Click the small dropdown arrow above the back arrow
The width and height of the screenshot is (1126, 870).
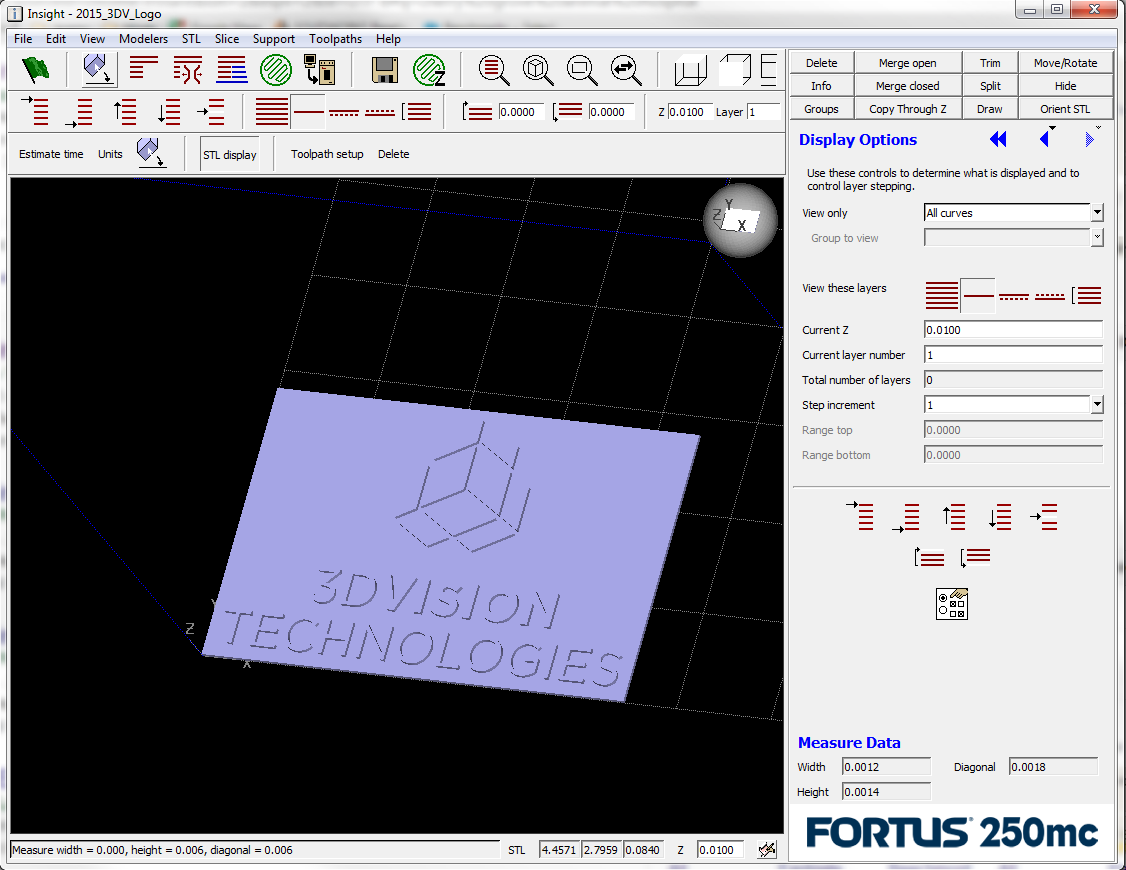pos(1053,128)
